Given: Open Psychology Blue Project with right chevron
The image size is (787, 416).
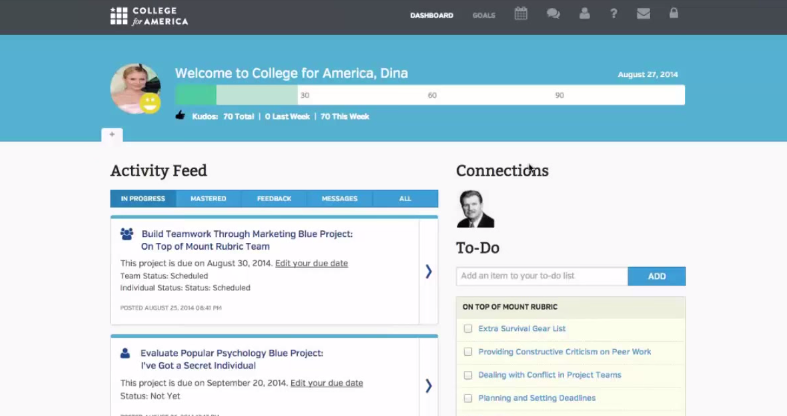Looking at the screenshot, I should point(428,385).
